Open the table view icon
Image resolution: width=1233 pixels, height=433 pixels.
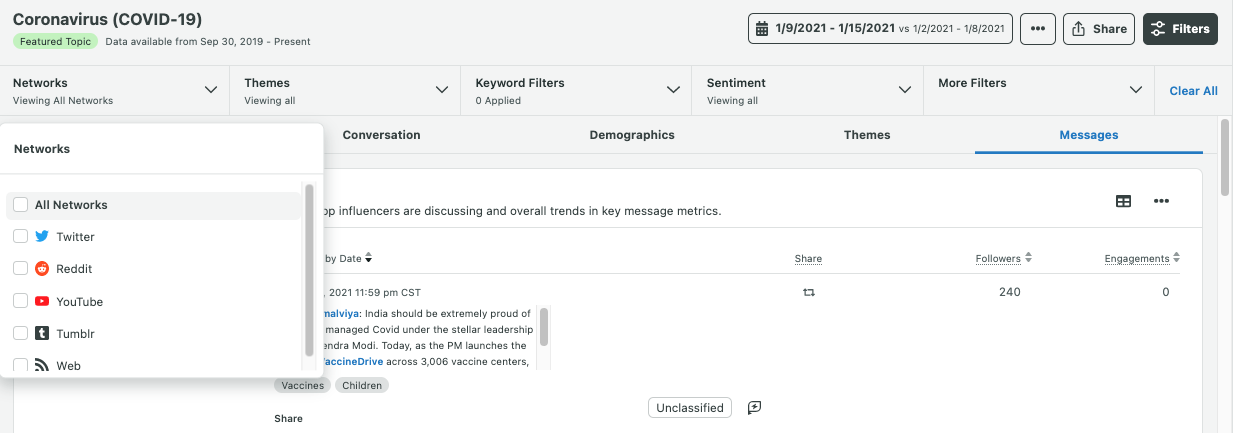(1123, 201)
